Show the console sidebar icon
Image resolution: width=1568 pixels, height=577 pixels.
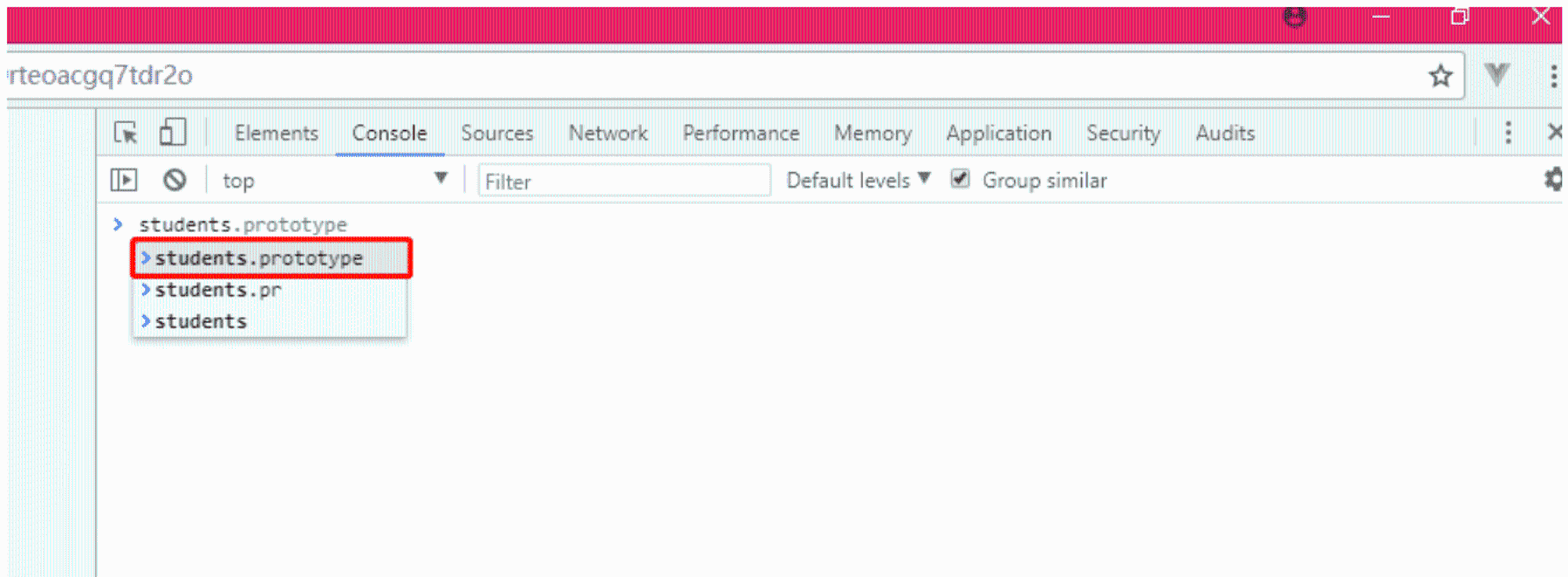(124, 180)
